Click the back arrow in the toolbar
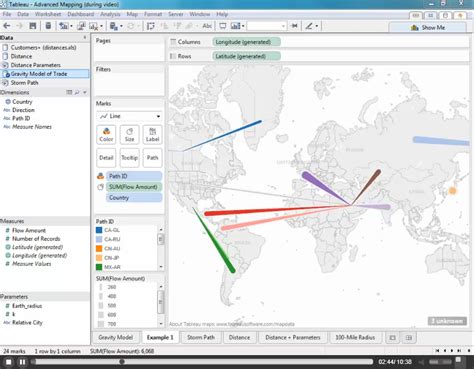The width and height of the screenshot is (474, 369). (x=7, y=26)
